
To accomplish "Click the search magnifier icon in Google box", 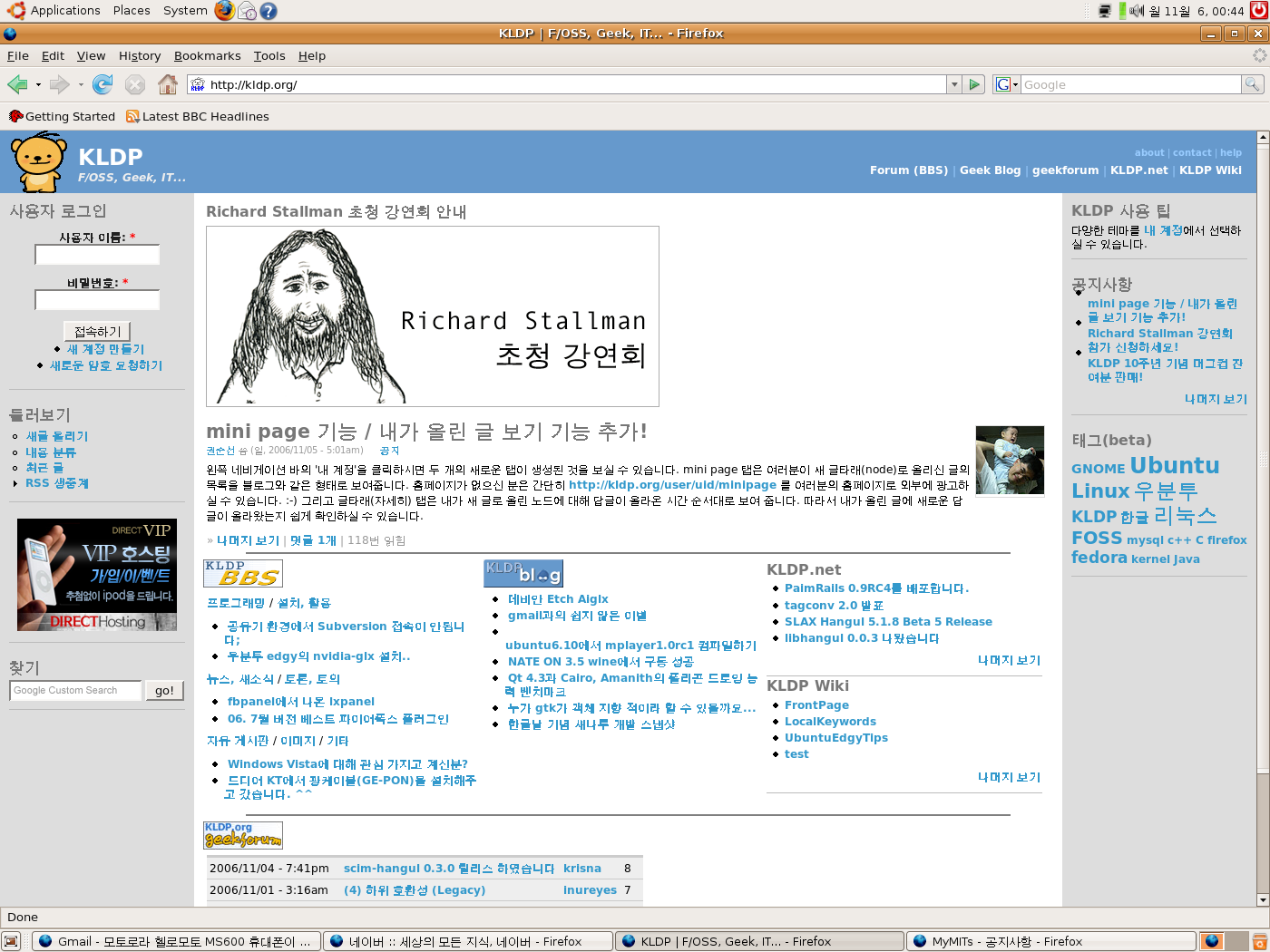I will pyautogui.click(x=1253, y=84).
